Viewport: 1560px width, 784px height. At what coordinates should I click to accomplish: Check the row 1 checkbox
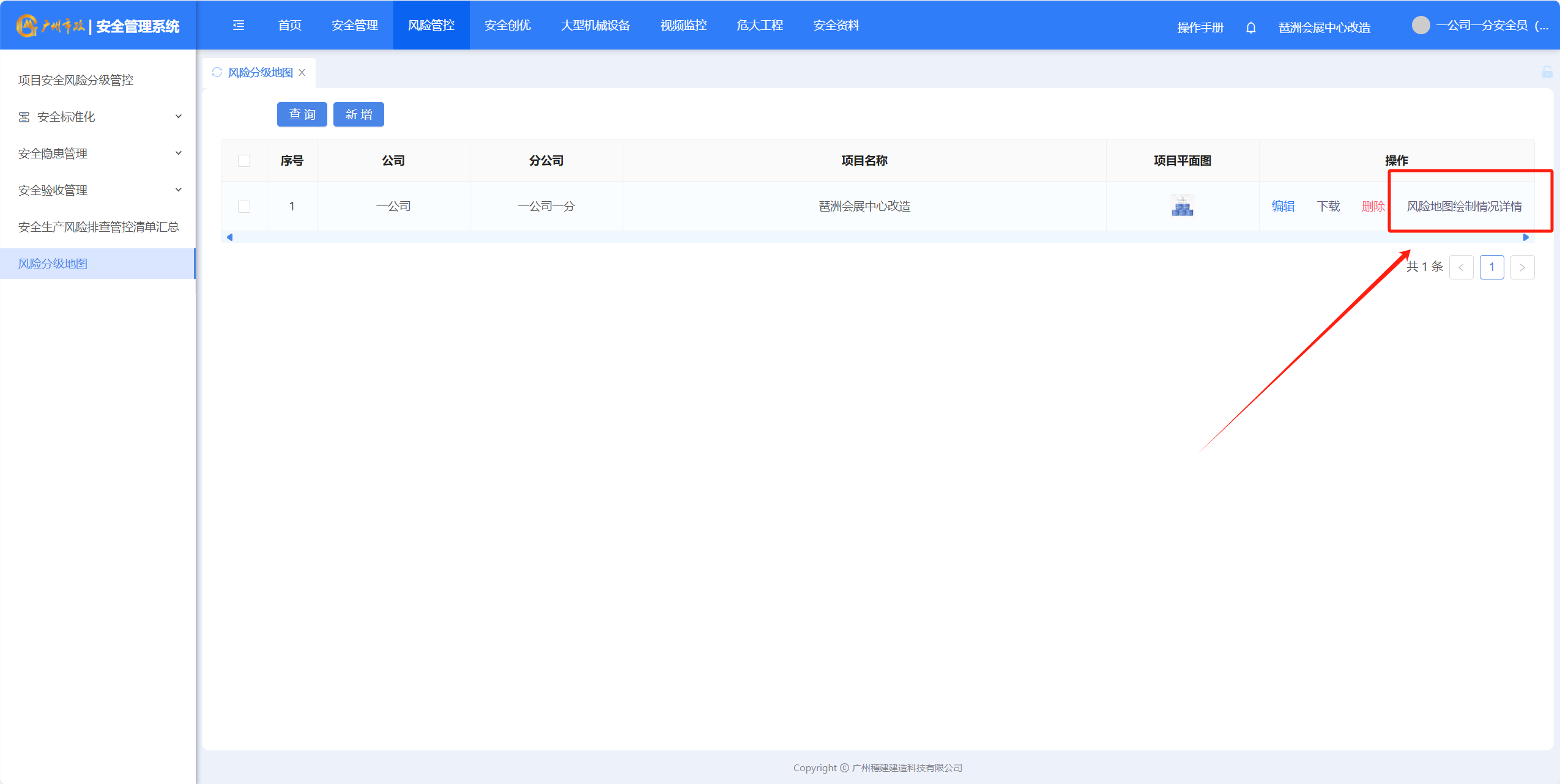click(x=244, y=207)
